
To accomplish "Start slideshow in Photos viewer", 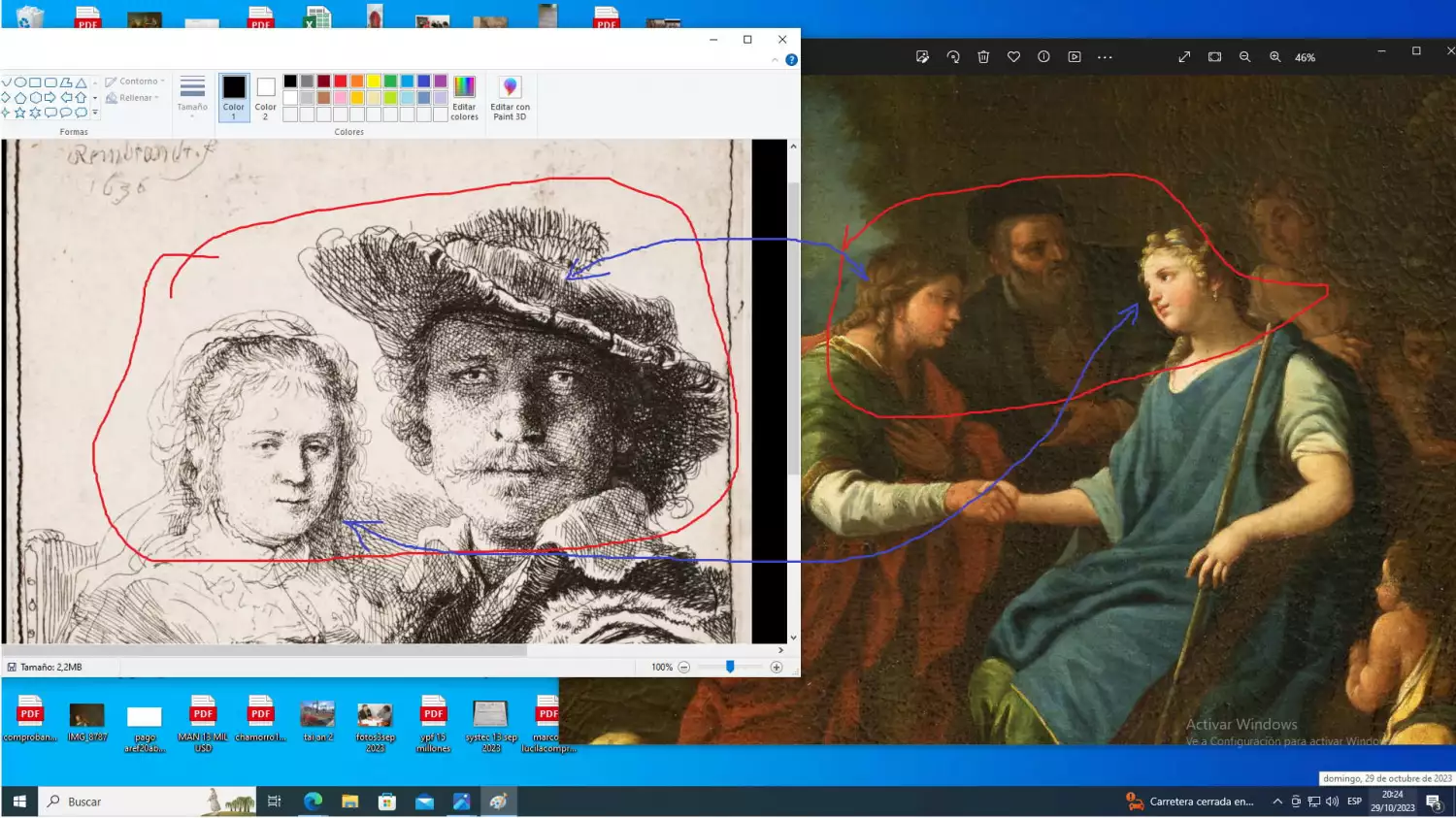I will (x=1075, y=57).
